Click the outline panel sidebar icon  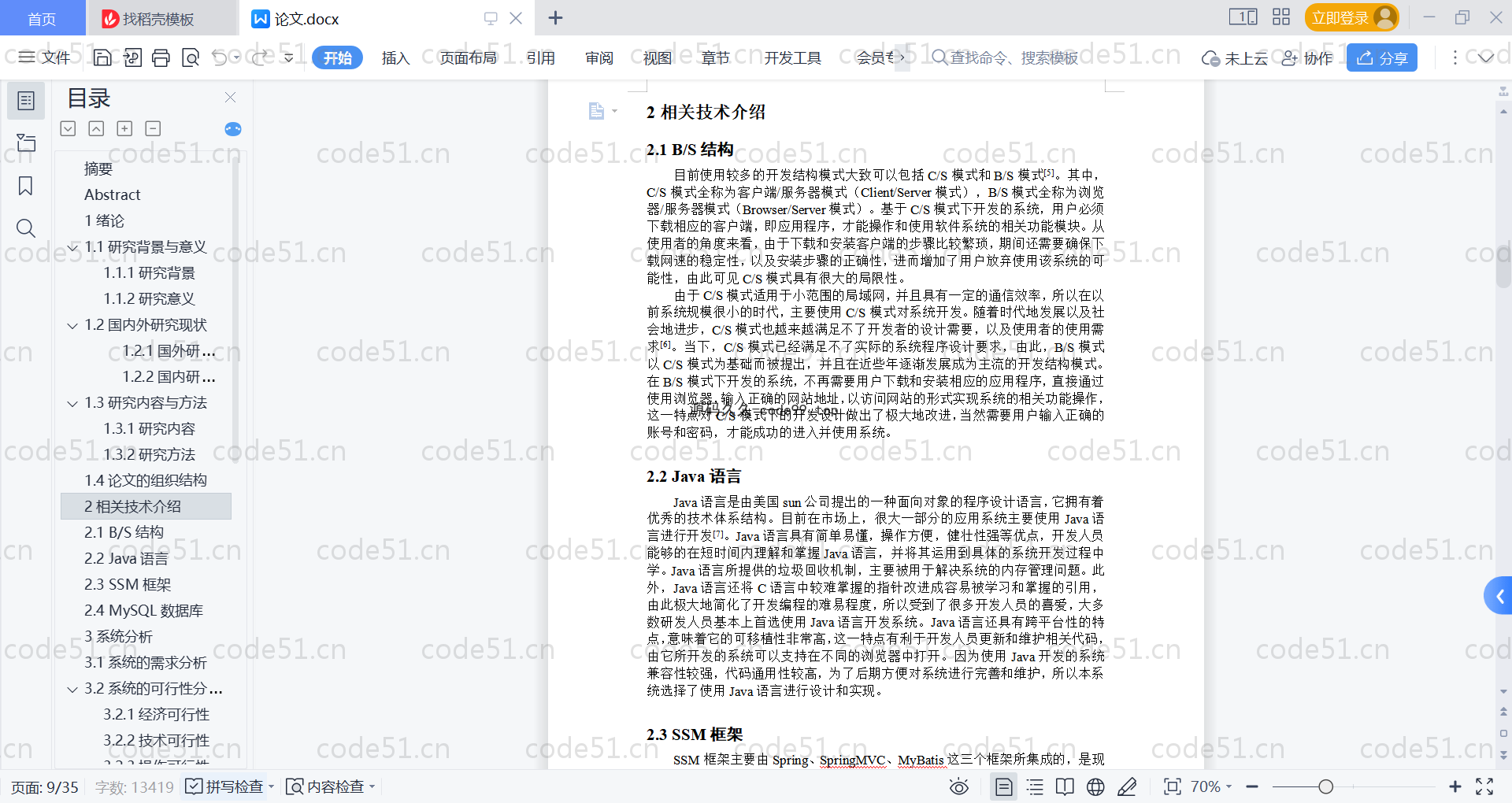tap(26, 101)
